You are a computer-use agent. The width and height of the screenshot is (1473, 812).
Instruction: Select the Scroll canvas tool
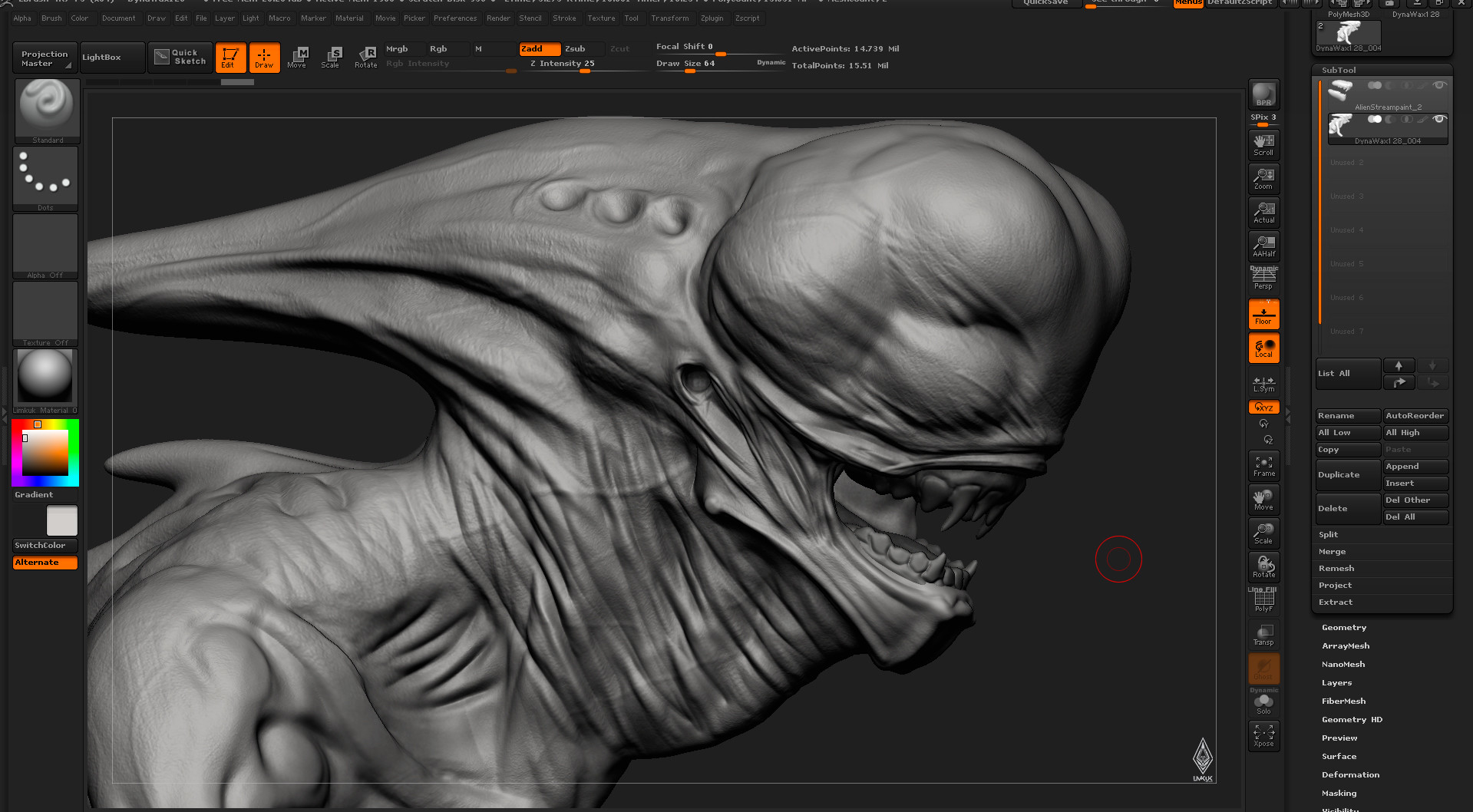tap(1263, 144)
